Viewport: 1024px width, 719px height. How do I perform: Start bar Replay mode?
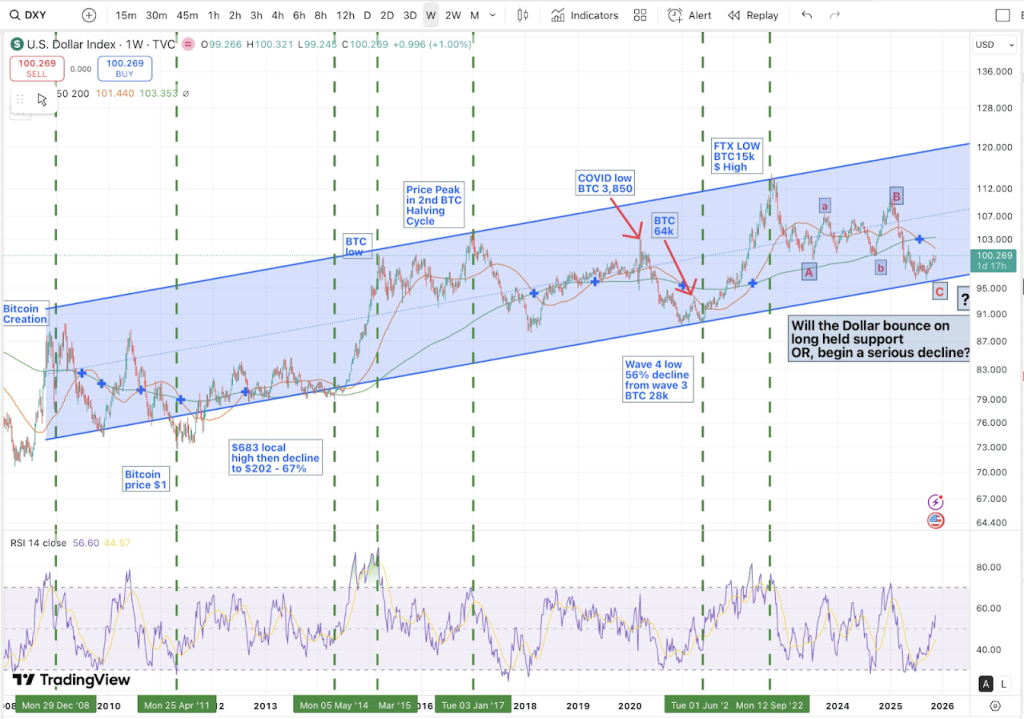point(752,15)
